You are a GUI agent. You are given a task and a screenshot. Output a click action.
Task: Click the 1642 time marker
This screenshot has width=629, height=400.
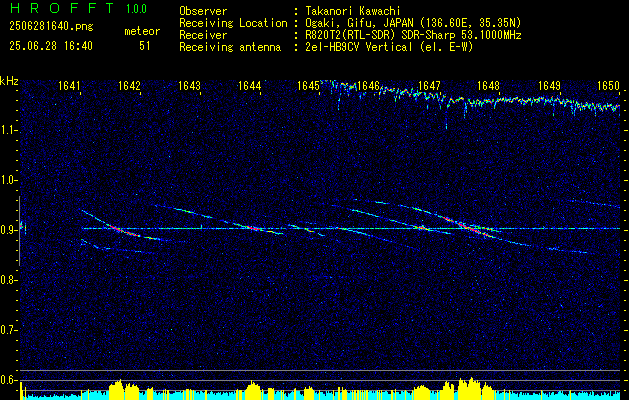point(130,85)
